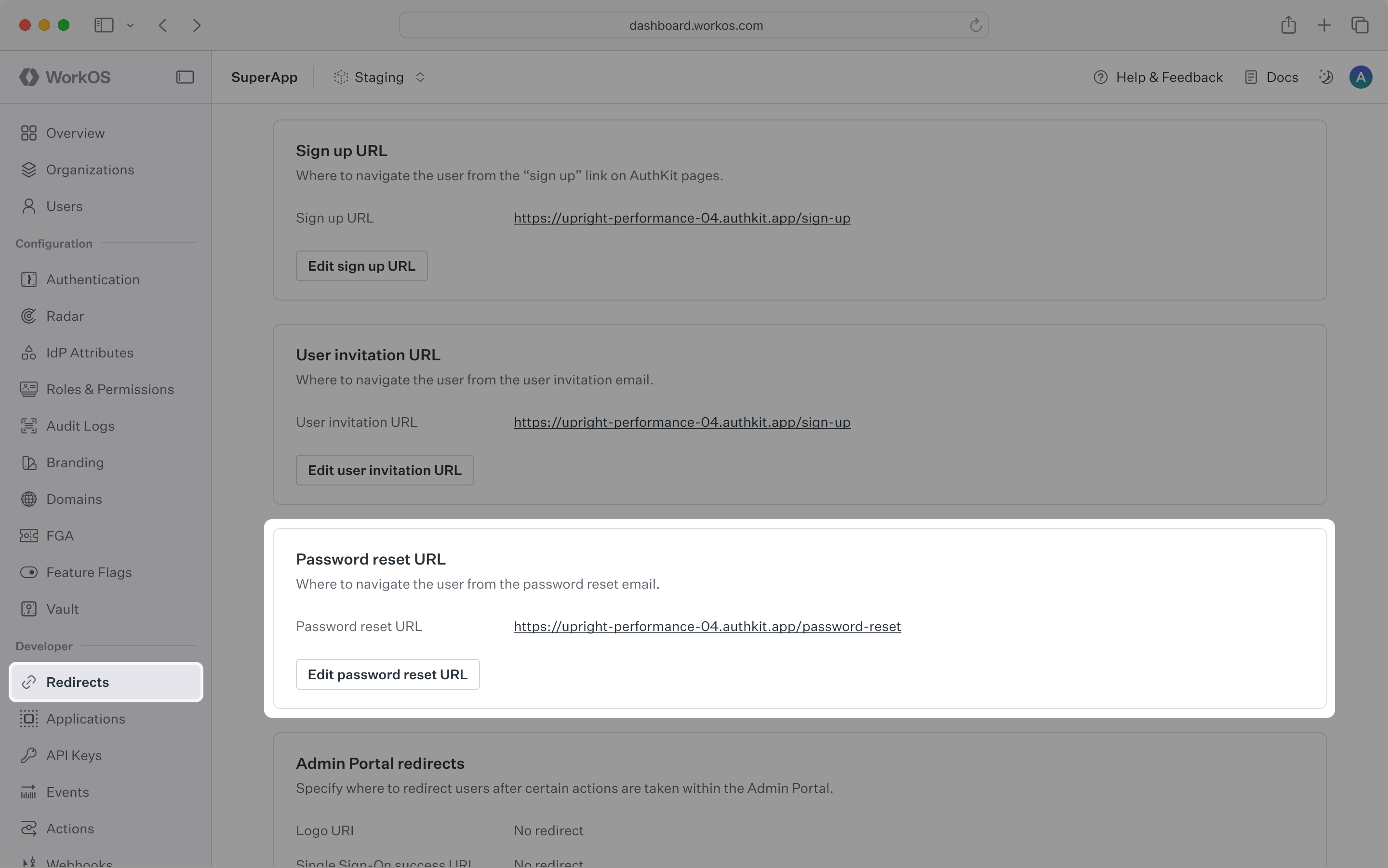Image resolution: width=1388 pixels, height=868 pixels.
Task: View the Audit Logs section
Action: [x=80, y=425]
